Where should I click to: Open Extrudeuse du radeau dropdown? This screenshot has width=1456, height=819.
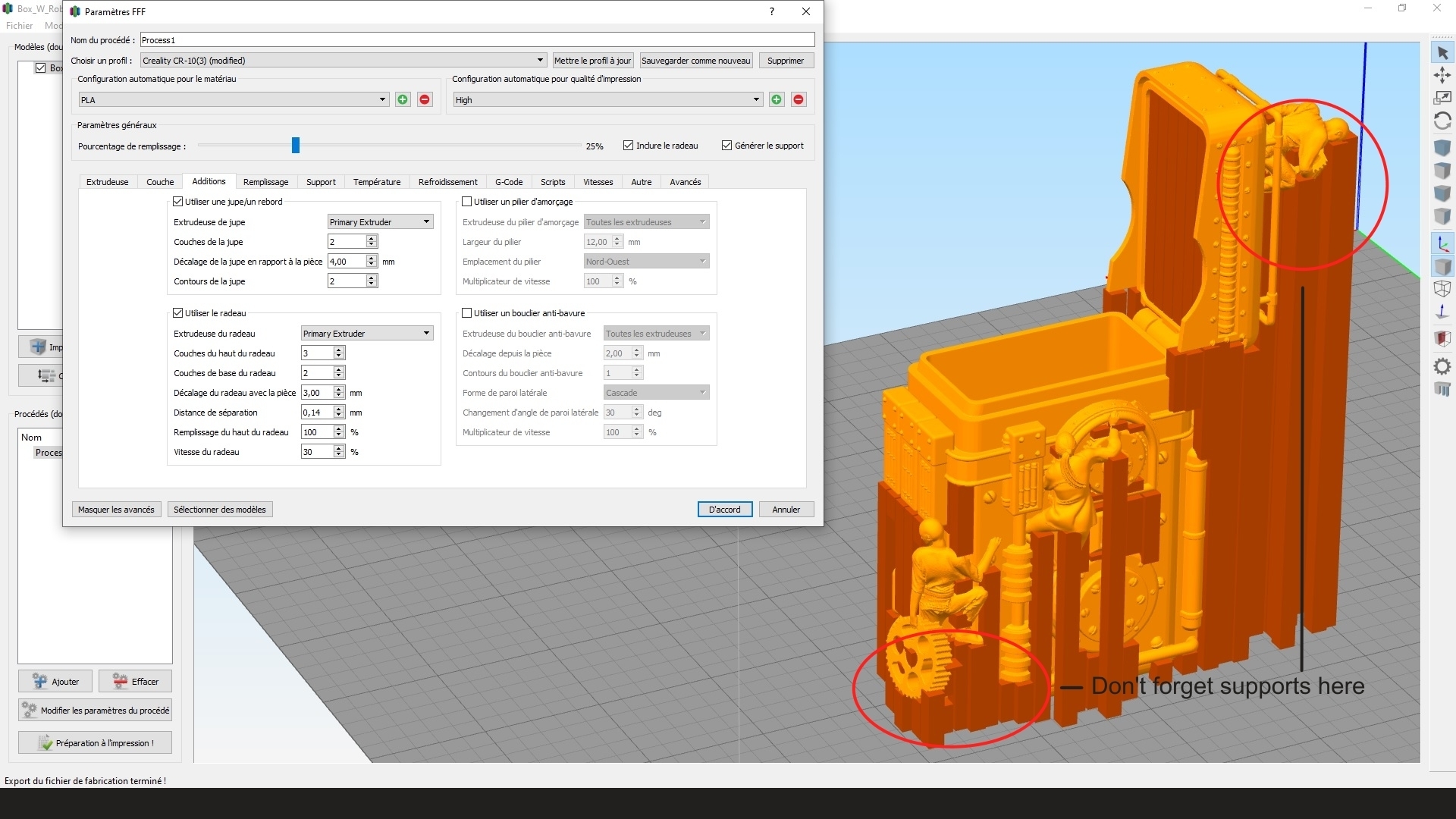[x=367, y=334]
